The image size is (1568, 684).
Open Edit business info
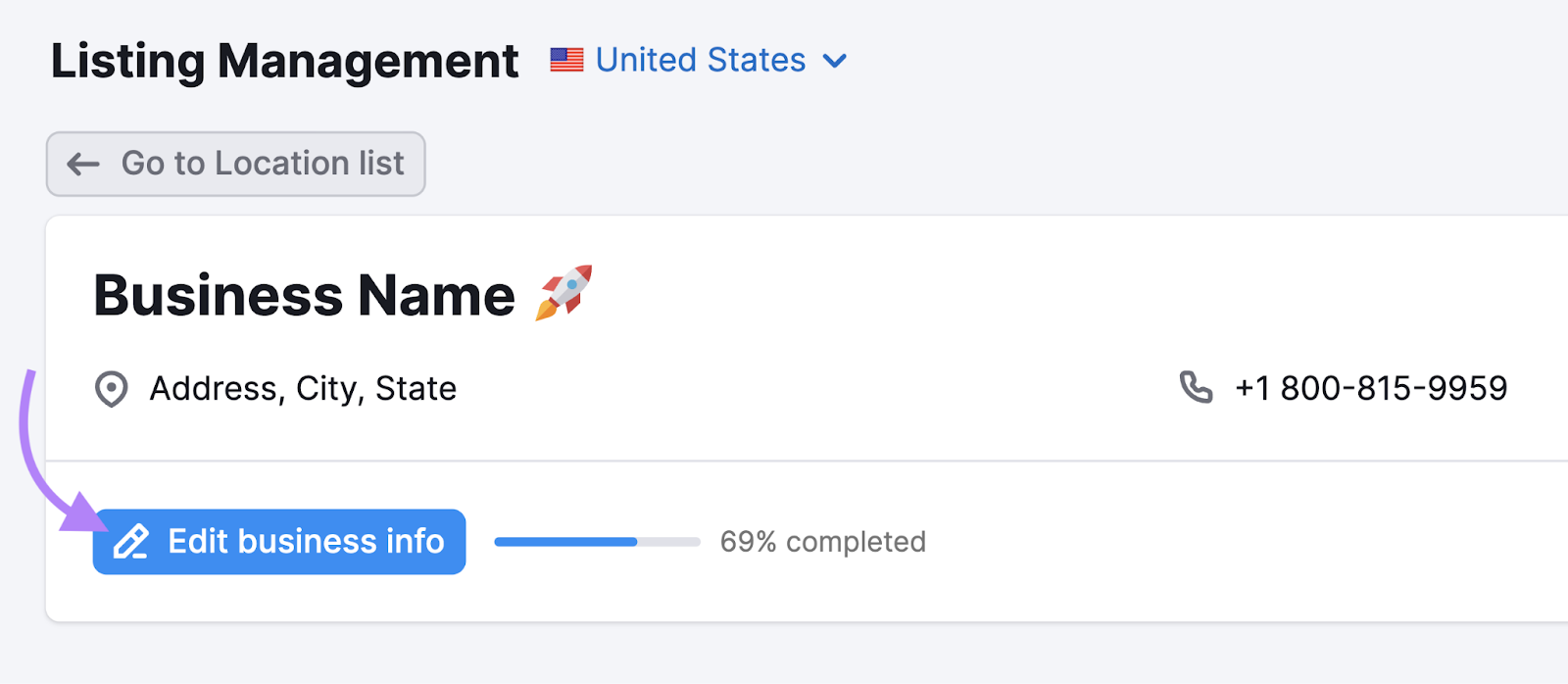(279, 542)
